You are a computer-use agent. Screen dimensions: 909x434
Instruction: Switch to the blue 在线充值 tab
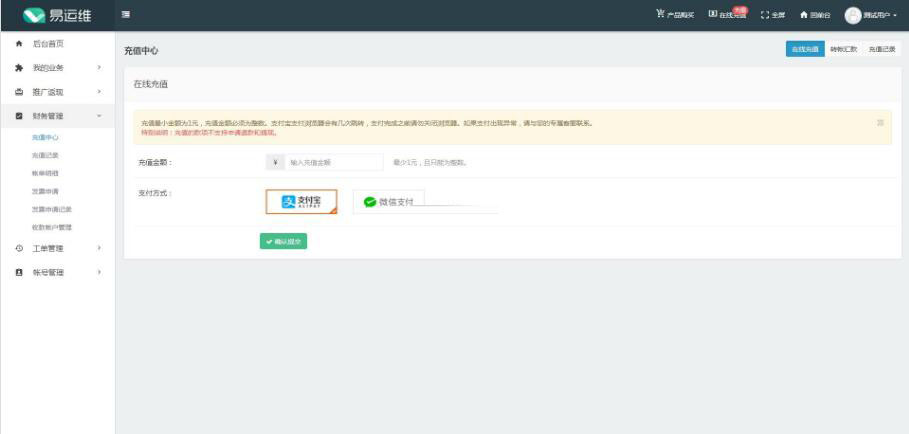click(805, 49)
